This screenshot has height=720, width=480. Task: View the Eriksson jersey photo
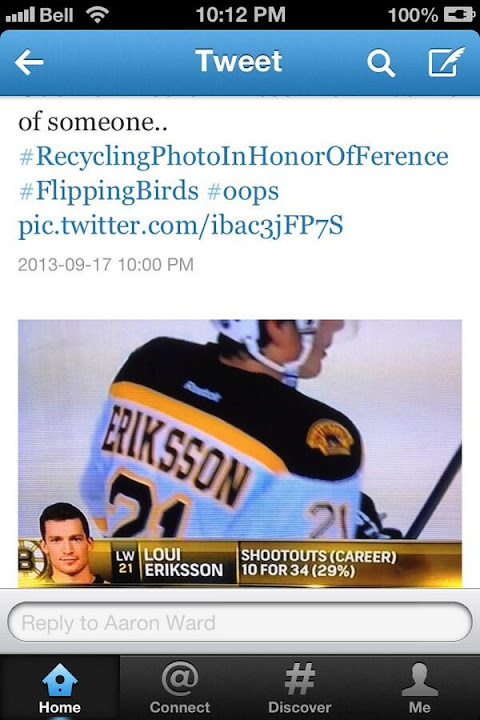pos(240,453)
